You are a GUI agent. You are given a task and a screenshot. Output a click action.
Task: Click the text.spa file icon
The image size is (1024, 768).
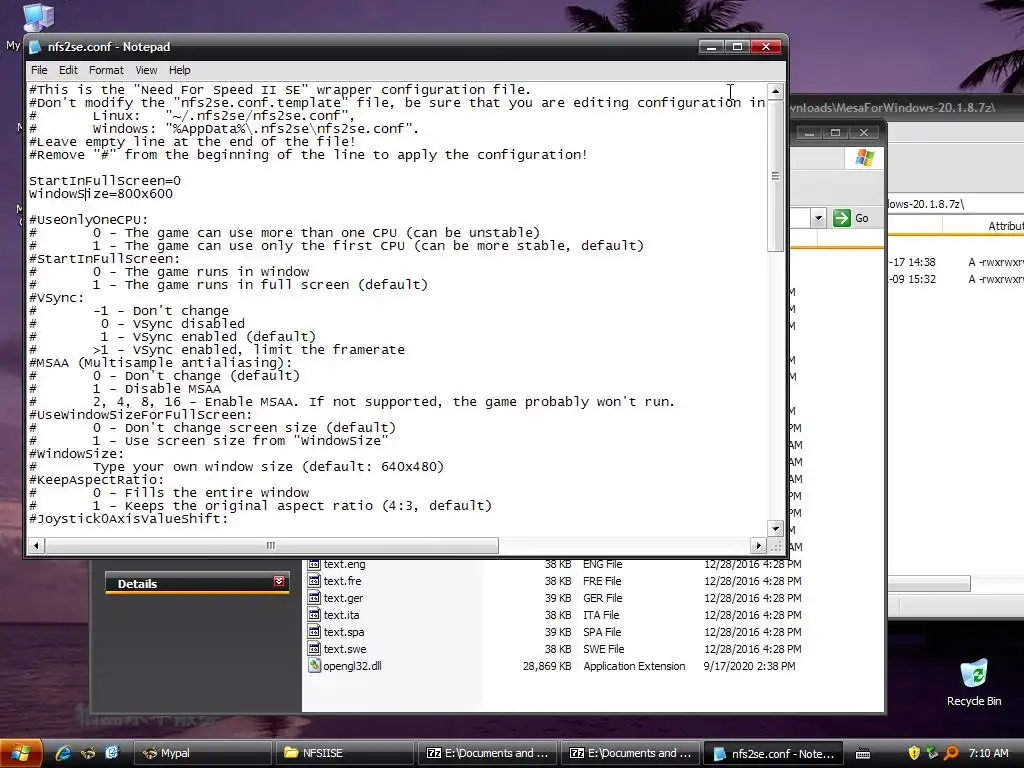pos(314,632)
